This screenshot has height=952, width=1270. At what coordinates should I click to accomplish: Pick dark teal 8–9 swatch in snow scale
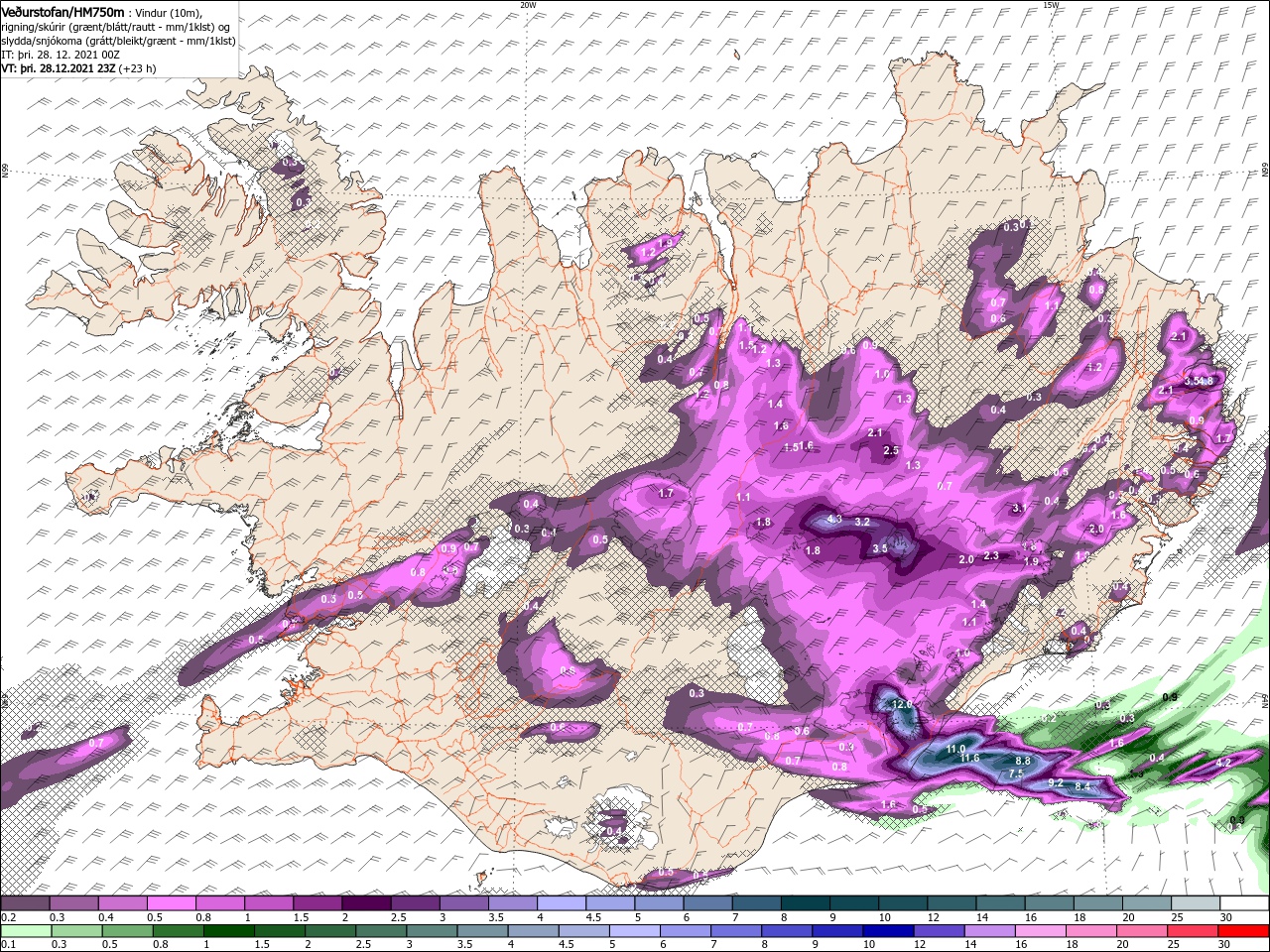pyautogui.click(x=804, y=903)
